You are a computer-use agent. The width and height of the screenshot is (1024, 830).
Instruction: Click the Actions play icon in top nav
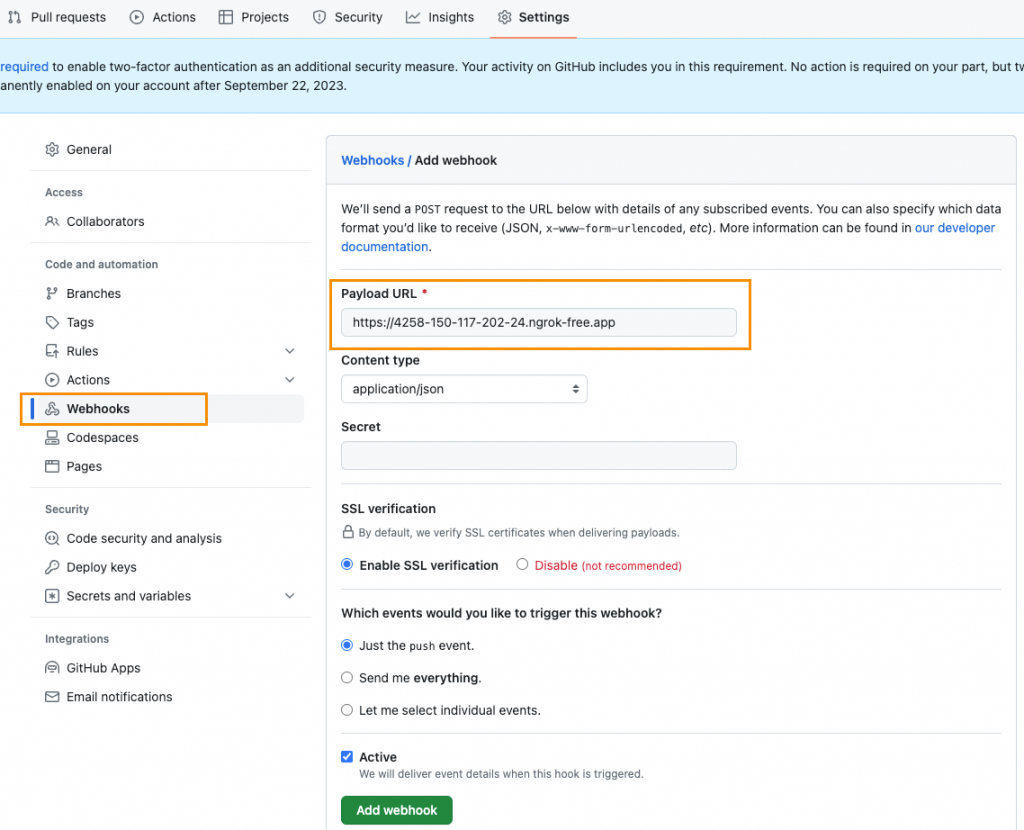136,17
